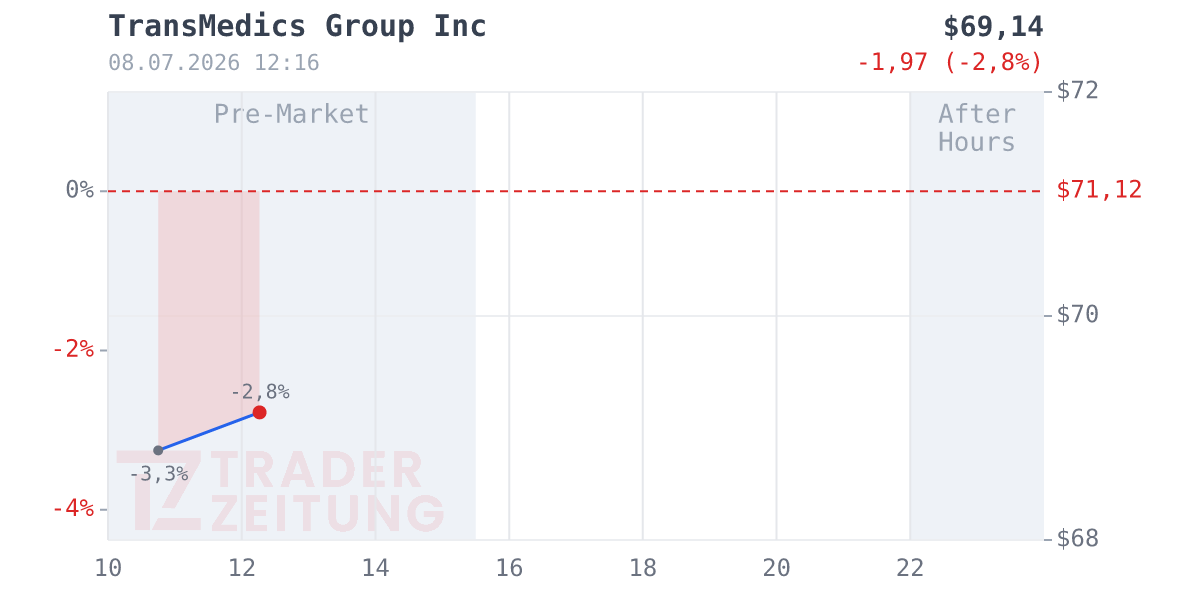Click the 16 hour axis tick
Viewport: 1200px width, 600px height.
pos(509,568)
